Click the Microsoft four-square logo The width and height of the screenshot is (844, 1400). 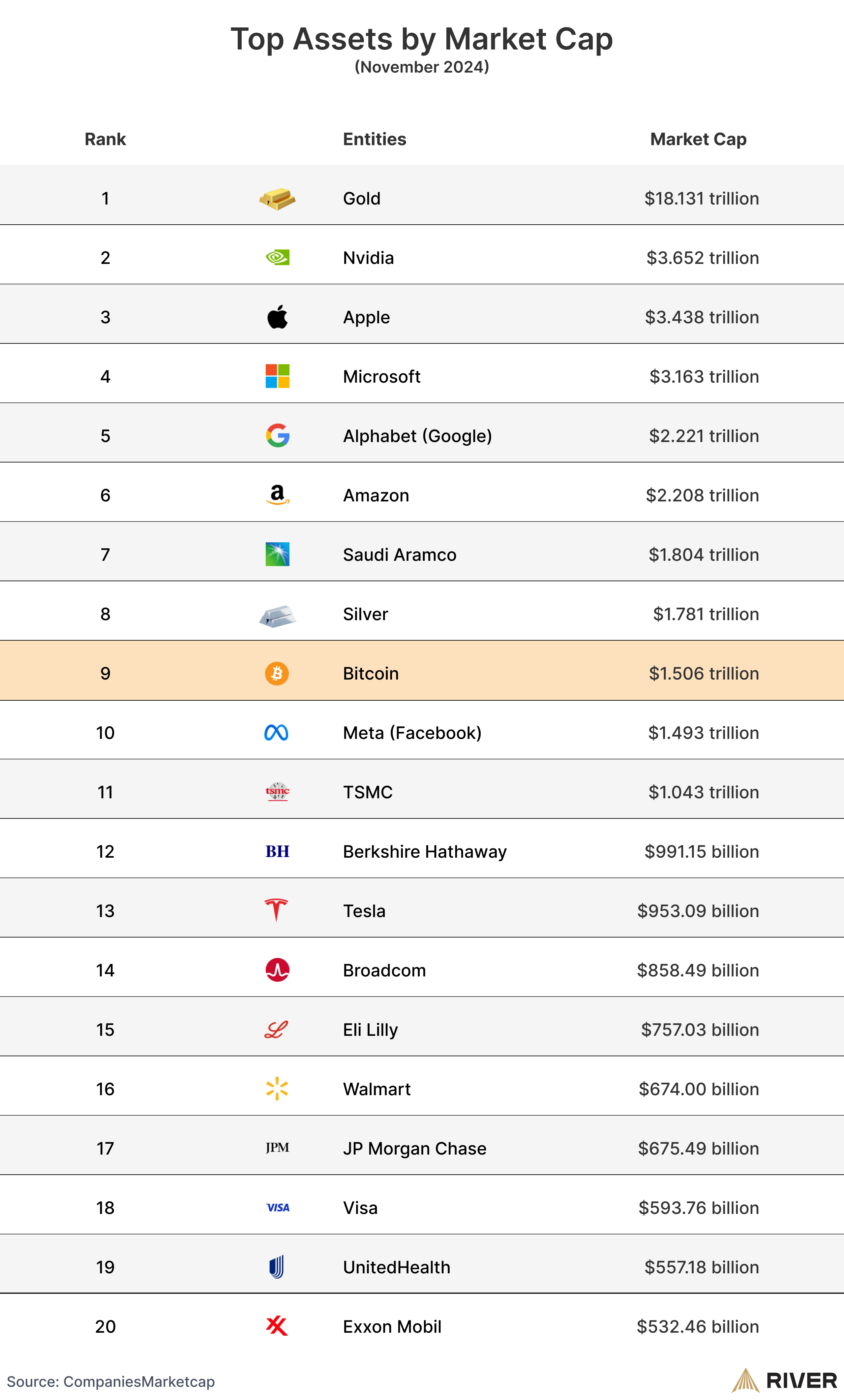(x=277, y=376)
